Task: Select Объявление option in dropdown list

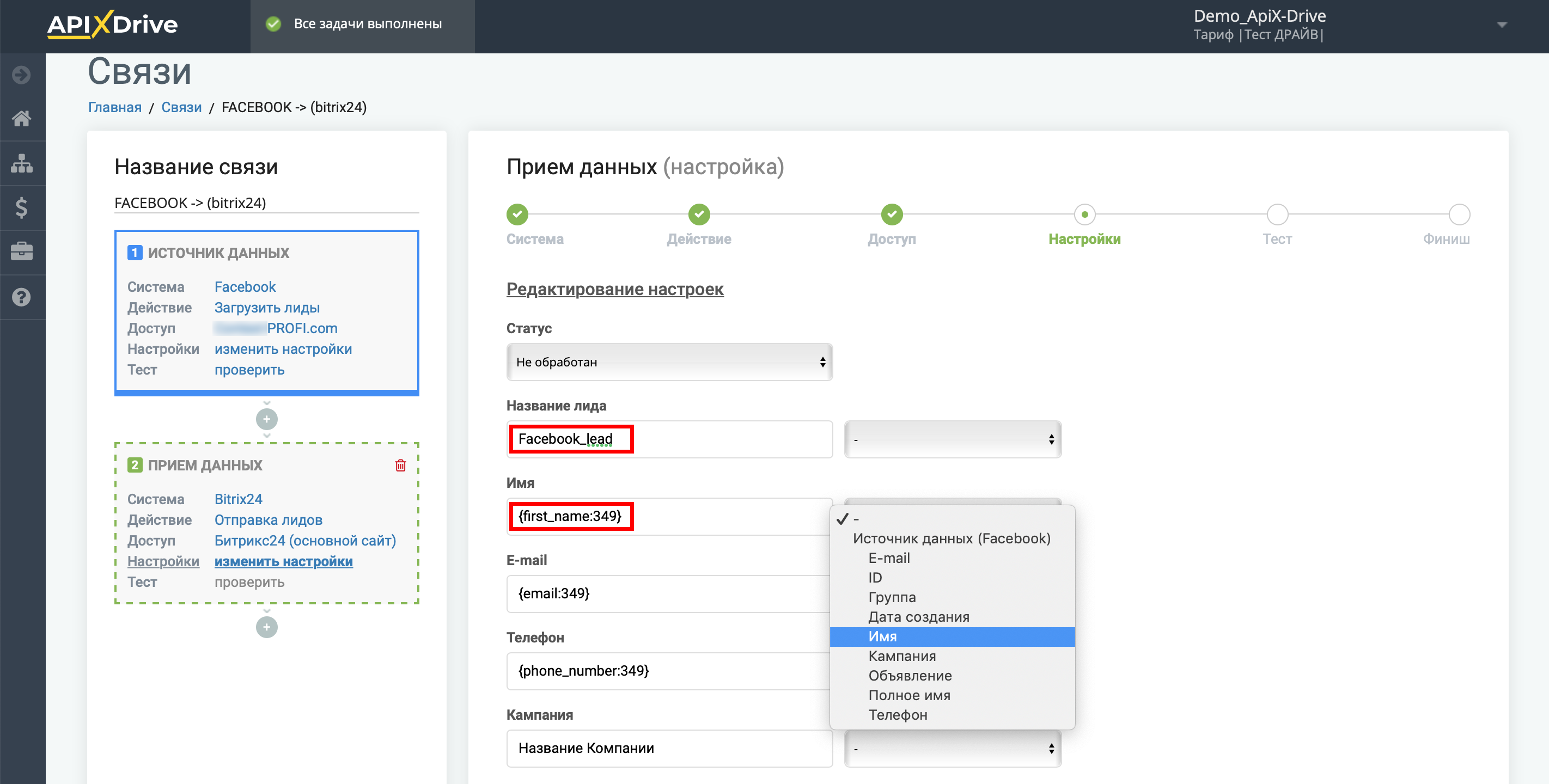Action: (x=952, y=676)
